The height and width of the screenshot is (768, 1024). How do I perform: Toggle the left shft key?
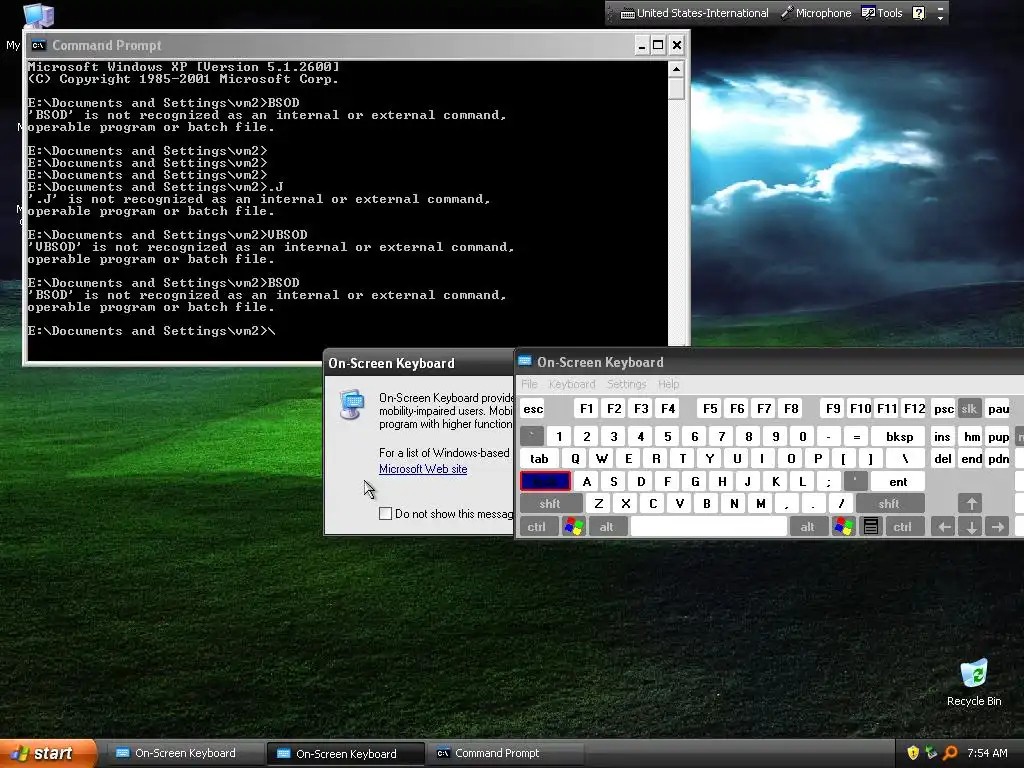(550, 504)
